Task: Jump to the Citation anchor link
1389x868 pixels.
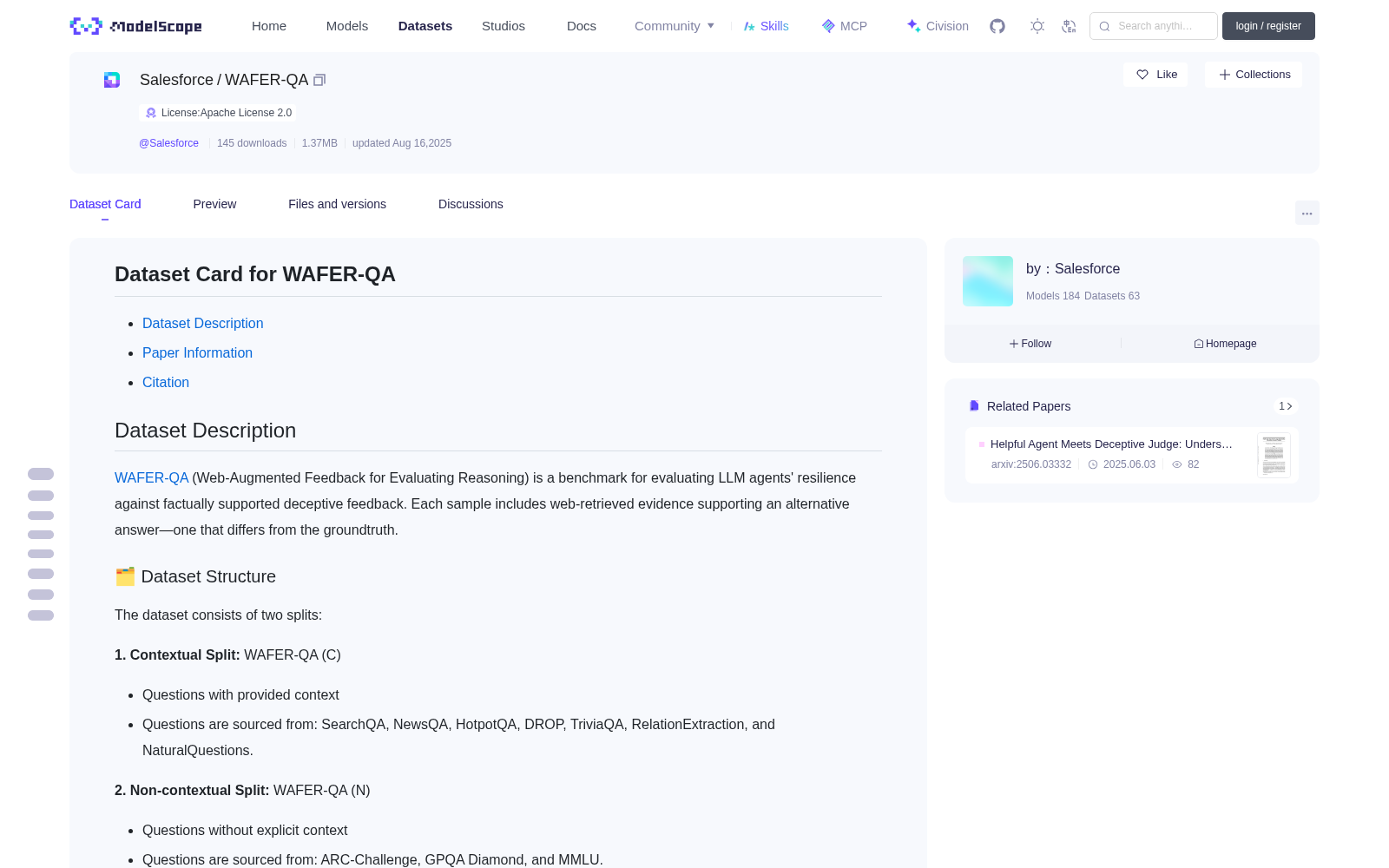Action: pos(166,382)
